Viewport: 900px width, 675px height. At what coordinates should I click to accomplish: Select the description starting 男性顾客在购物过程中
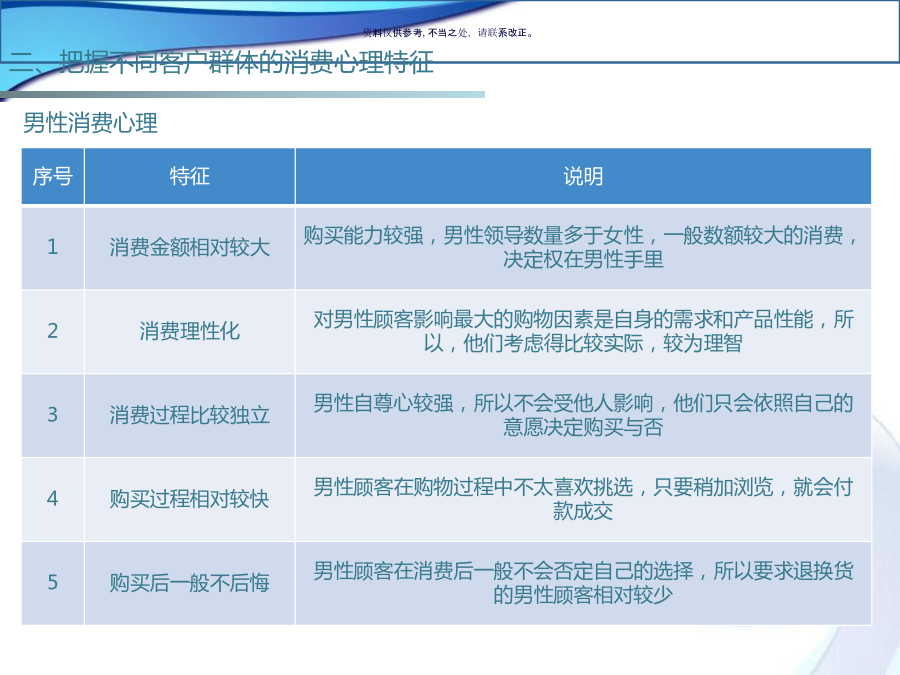[x=583, y=499]
